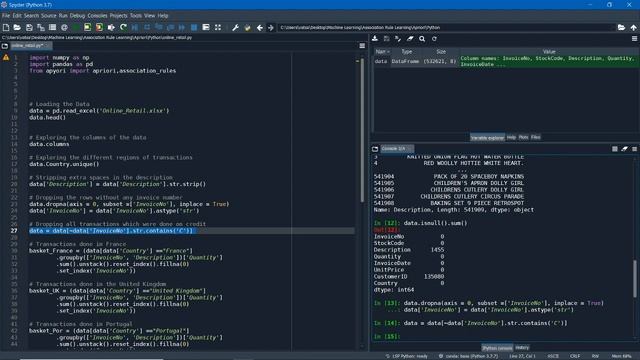640x360 pixels.
Task: Click the Save all files icon
Action: coord(41,27)
